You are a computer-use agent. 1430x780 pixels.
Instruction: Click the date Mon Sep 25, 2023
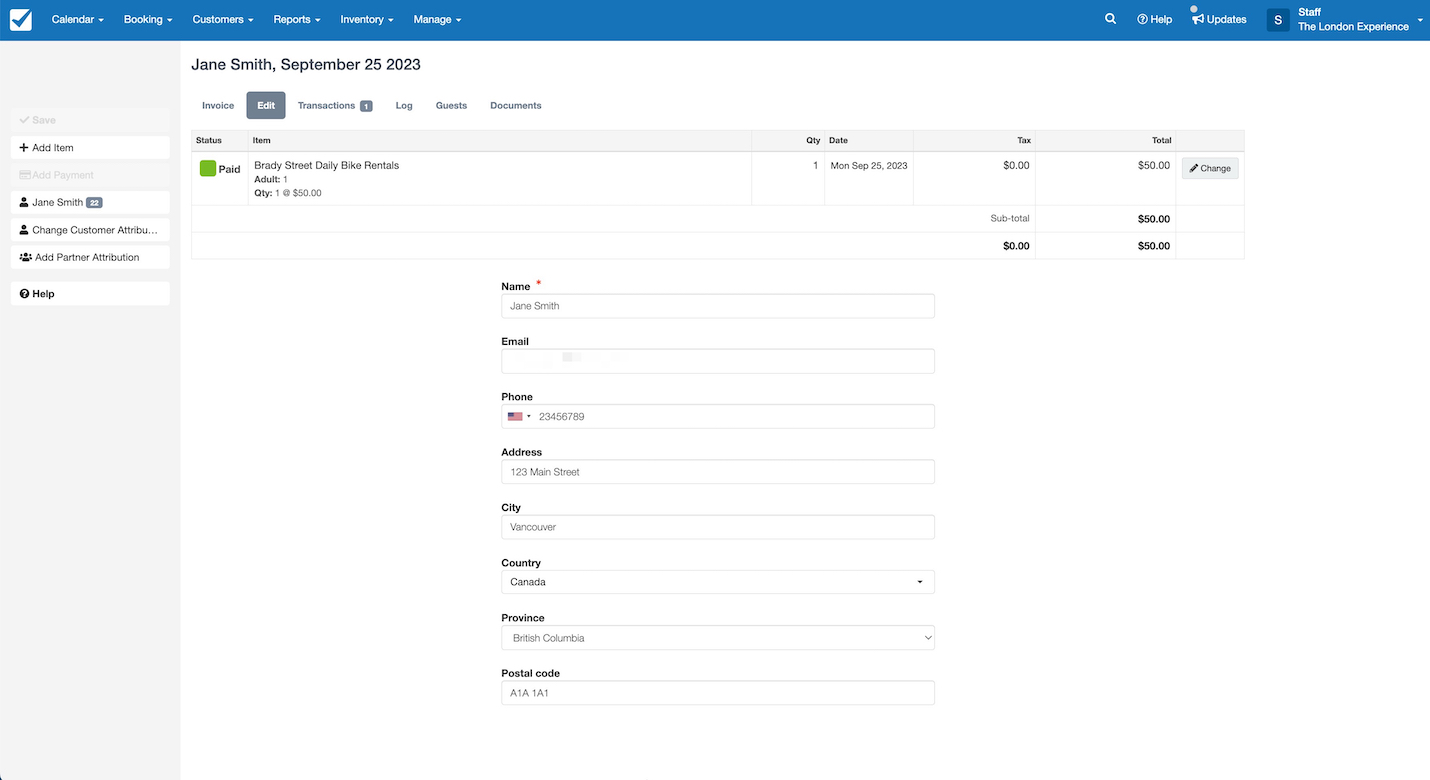[869, 165]
